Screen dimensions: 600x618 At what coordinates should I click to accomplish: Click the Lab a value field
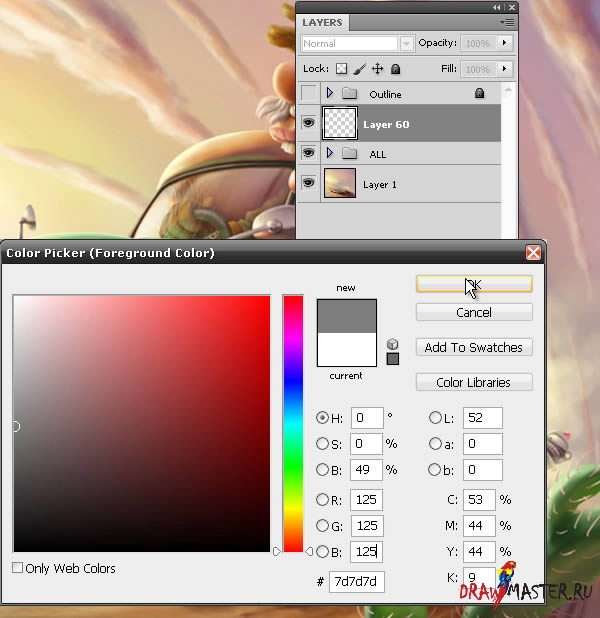pyautogui.click(x=483, y=443)
